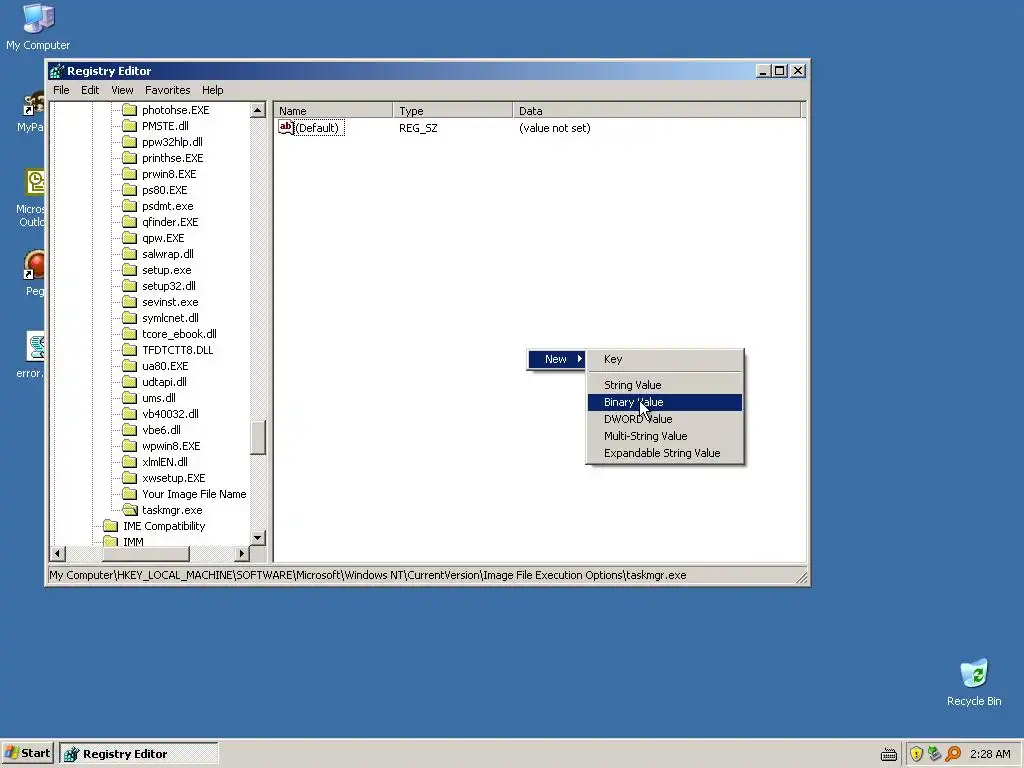1024x768 pixels.
Task: Click Registry Editor taskbar button
Action: pyautogui.click(x=138, y=754)
